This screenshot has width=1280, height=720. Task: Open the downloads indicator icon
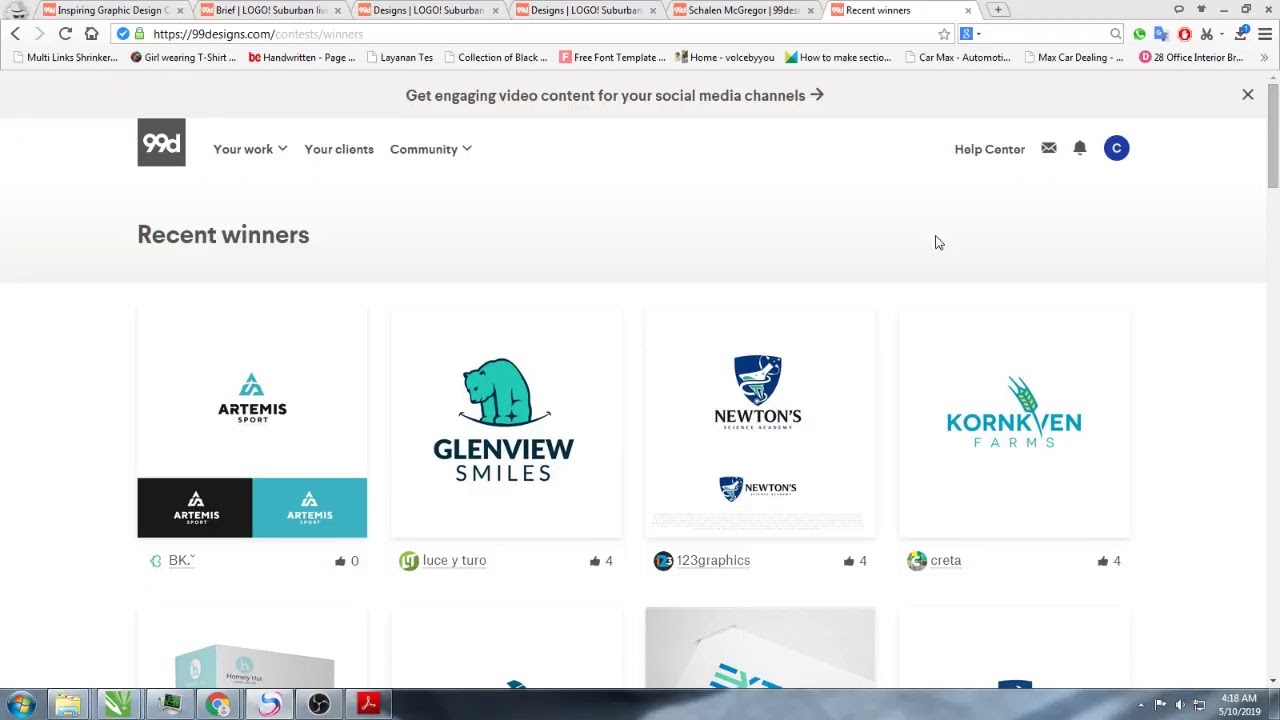(1241, 34)
